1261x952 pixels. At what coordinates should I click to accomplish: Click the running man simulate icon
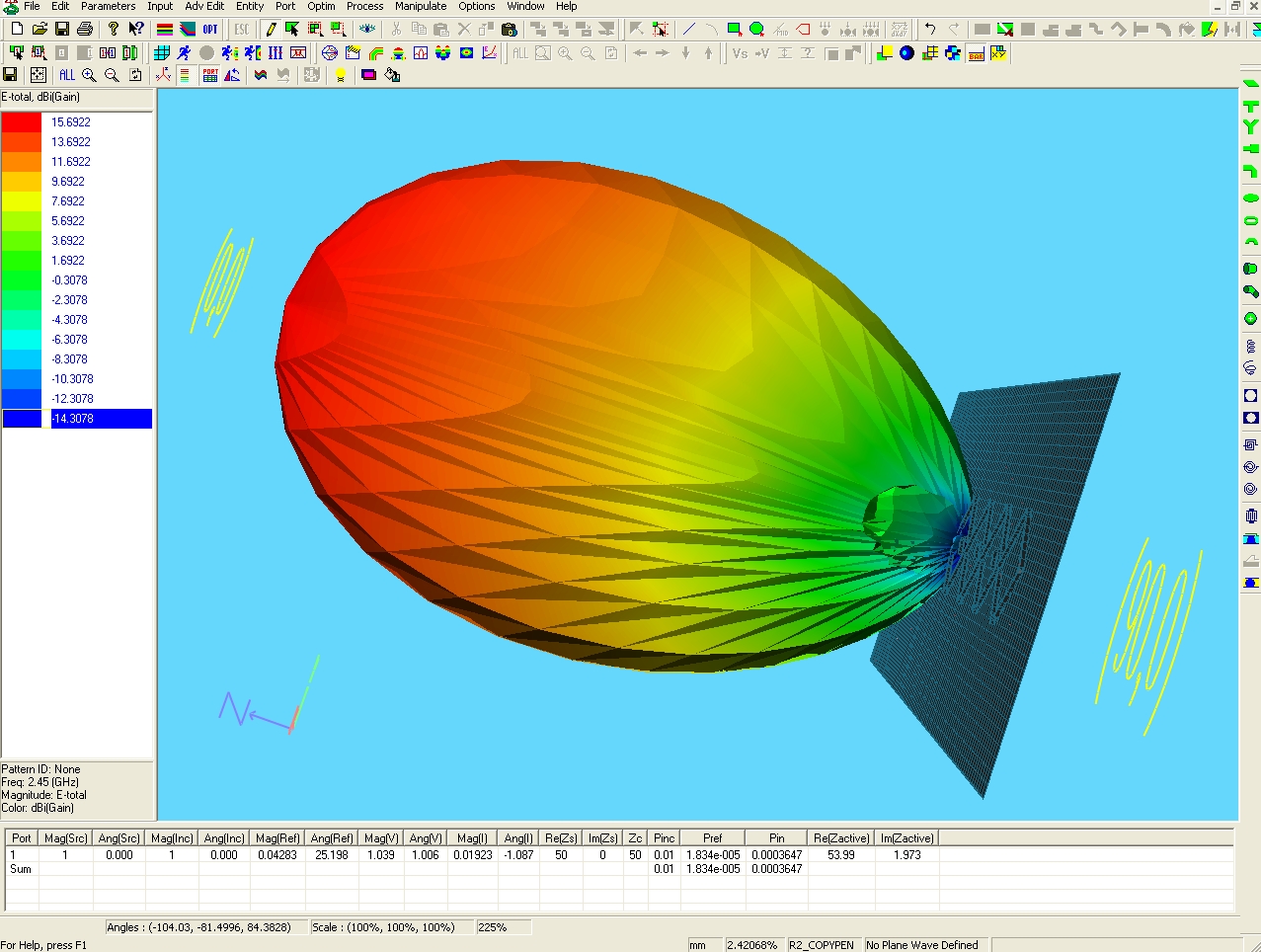[x=184, y=53]
